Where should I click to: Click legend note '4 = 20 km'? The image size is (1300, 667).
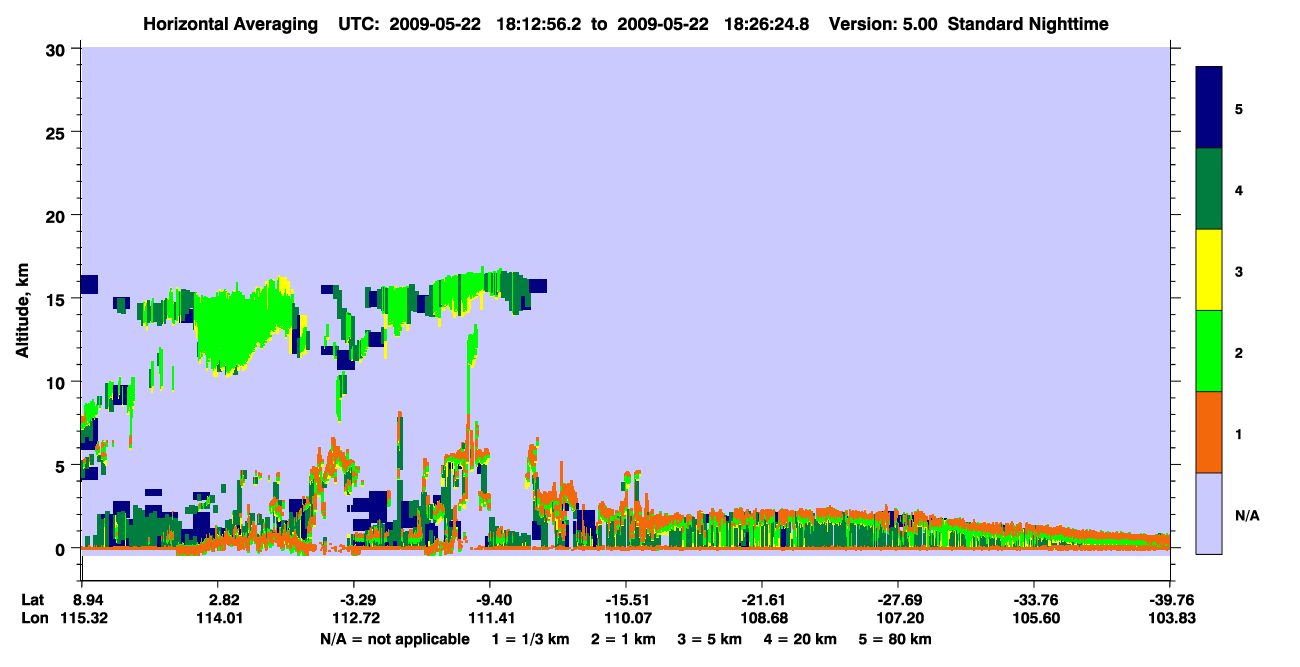802,639
